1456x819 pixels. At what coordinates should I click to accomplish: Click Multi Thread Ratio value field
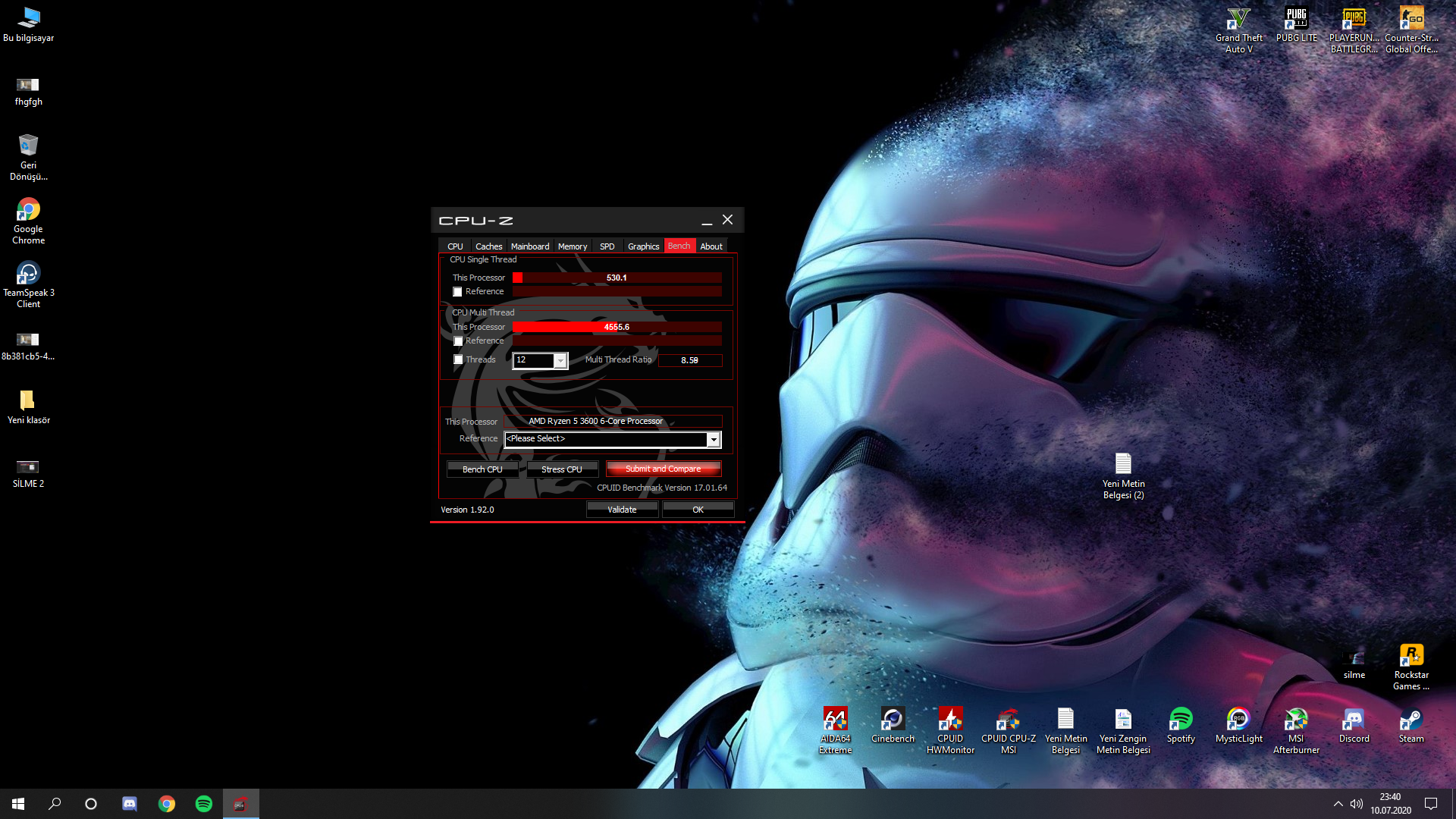(689, 360)
